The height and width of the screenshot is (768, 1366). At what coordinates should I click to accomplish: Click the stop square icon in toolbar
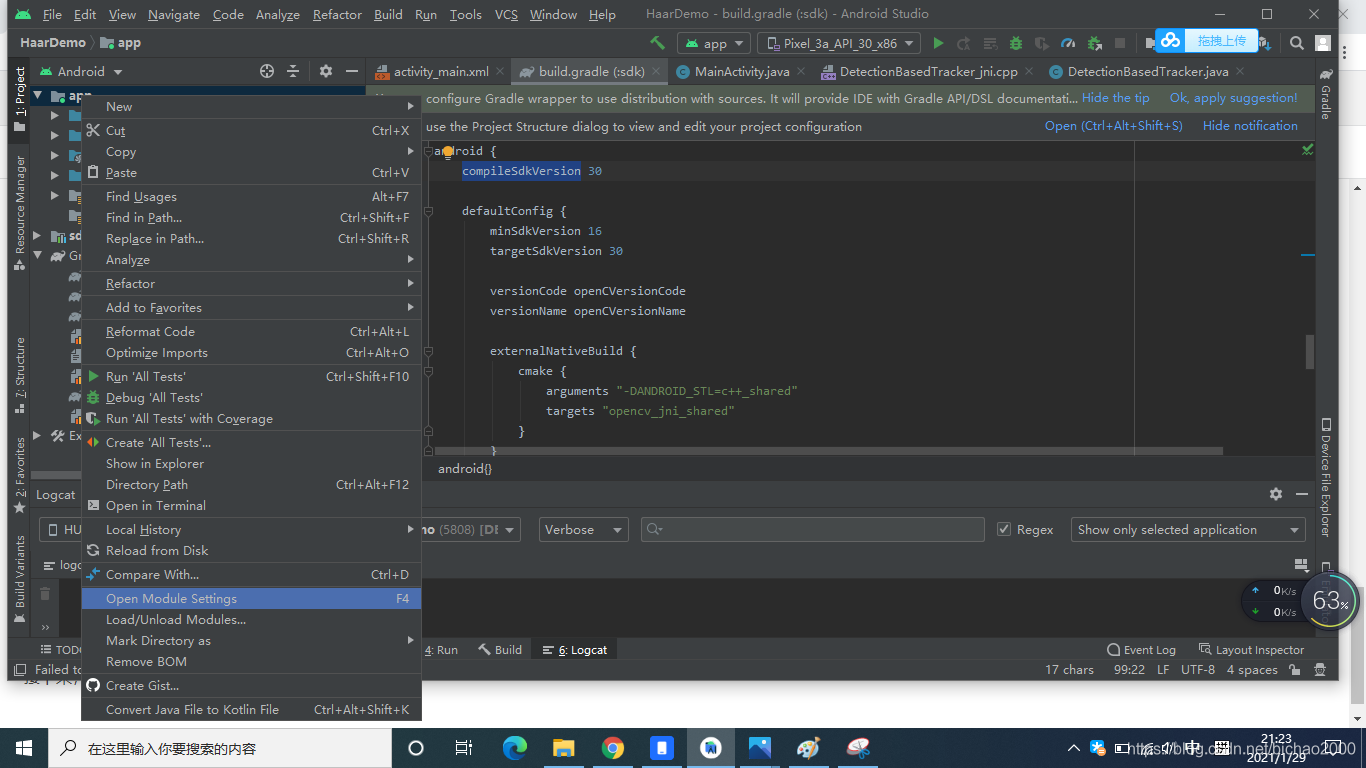coord(1120,43)
